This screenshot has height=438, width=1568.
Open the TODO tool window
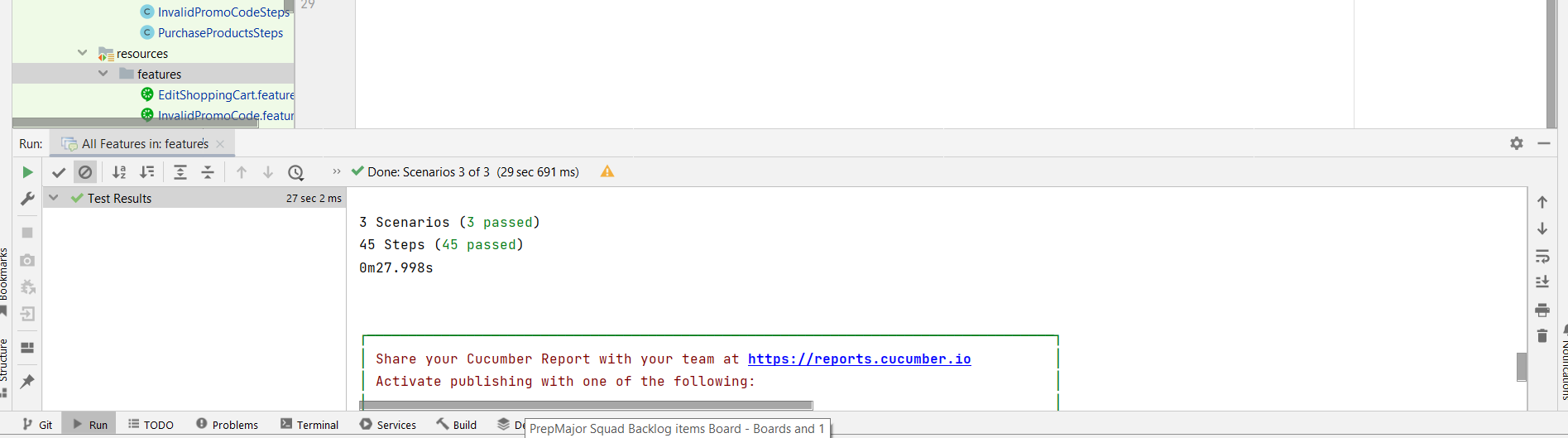(151, 425)
